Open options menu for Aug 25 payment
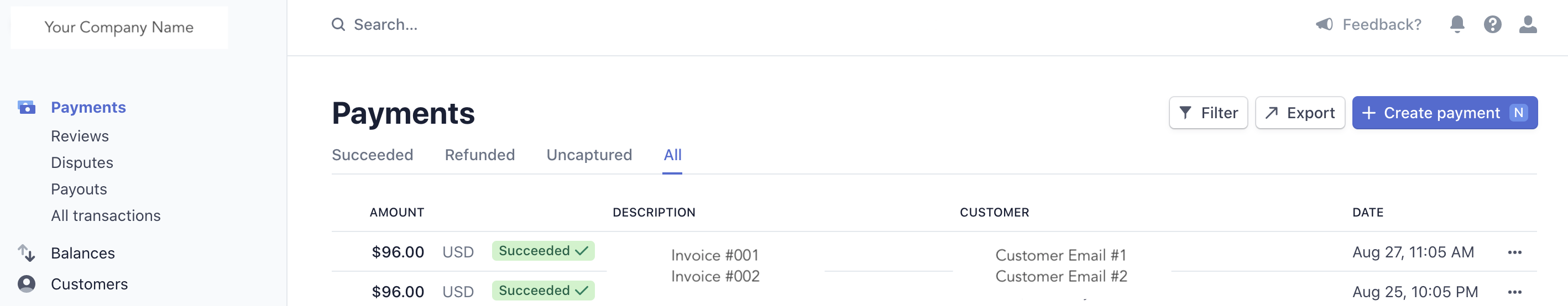The height and width of the screenshot is (306, 1568). (x=1514, y=292)
